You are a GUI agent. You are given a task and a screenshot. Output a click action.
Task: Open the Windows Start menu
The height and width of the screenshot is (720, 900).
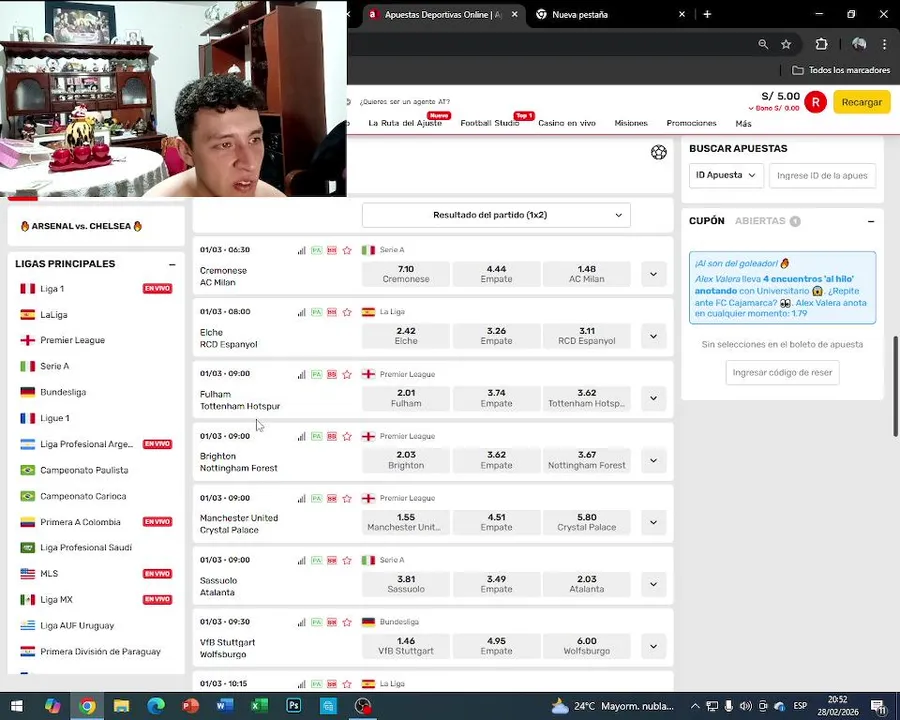point(17,706)
